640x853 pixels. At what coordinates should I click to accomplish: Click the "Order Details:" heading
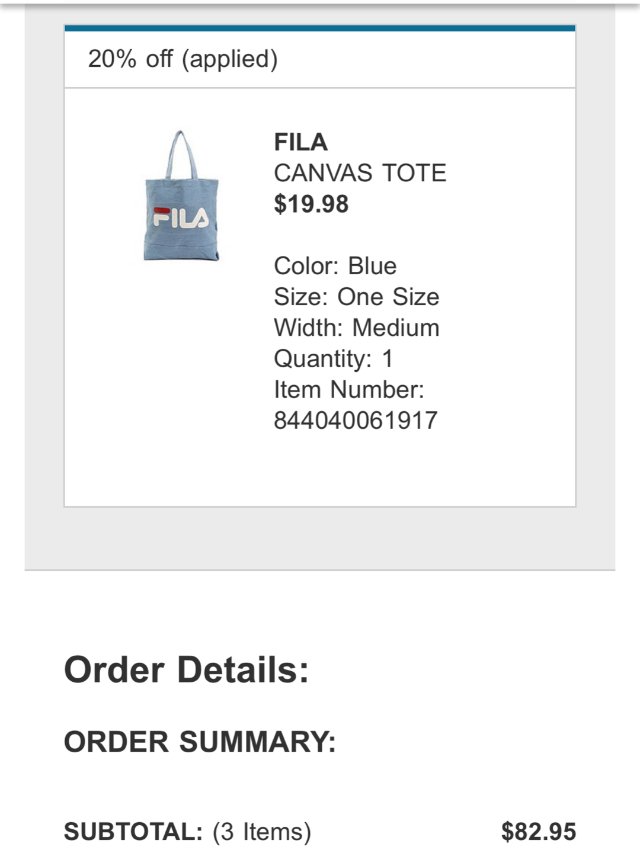pos(187,669)
